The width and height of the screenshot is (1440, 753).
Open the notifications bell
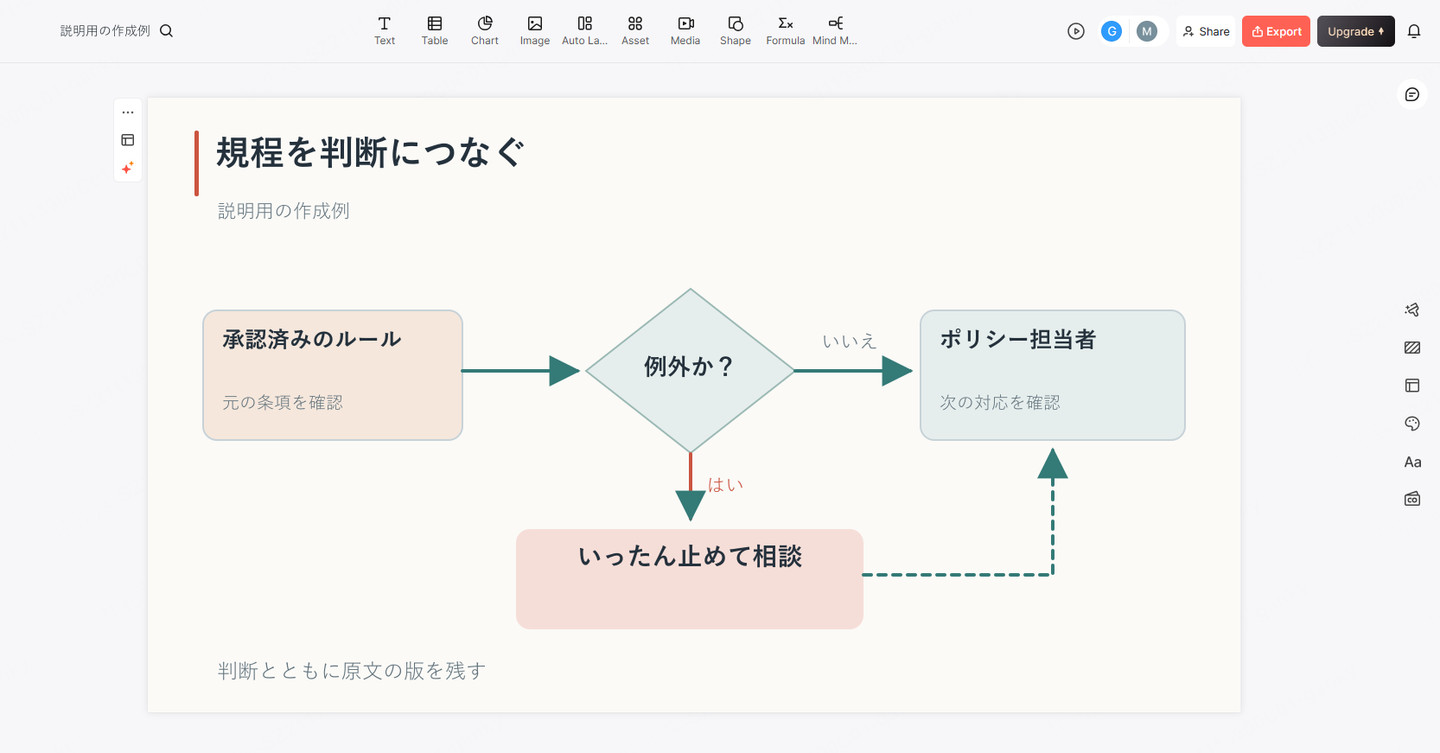1414,31
